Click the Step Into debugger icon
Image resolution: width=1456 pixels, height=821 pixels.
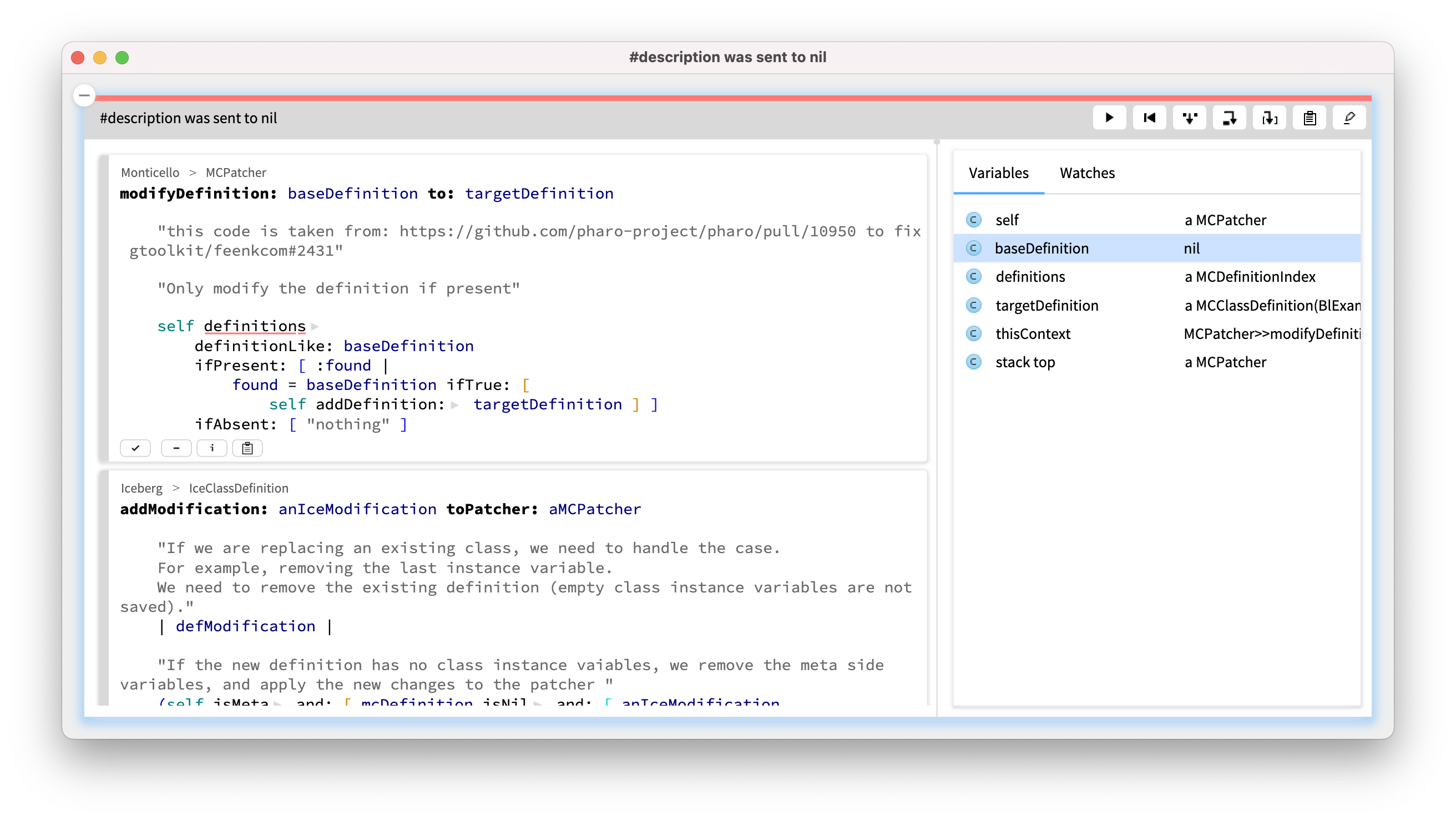(x=1189, y=118)
